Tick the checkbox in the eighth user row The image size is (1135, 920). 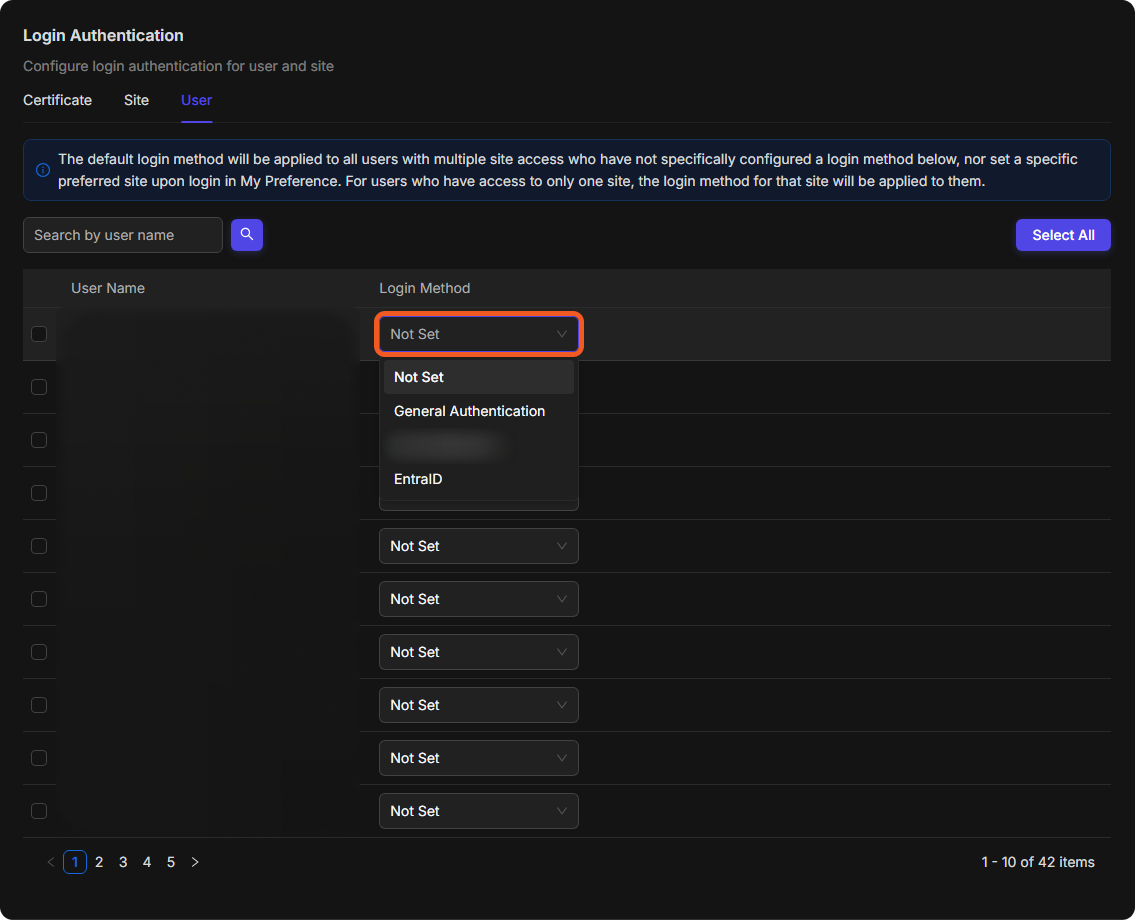39,705
